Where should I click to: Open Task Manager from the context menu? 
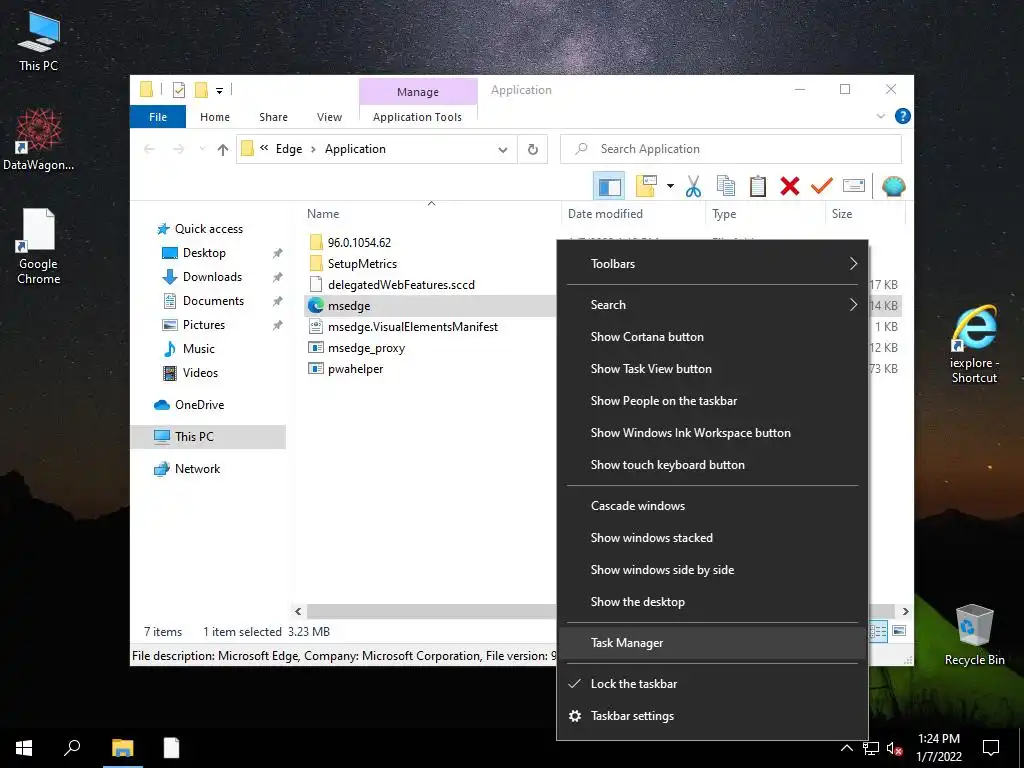pos(712,643)
